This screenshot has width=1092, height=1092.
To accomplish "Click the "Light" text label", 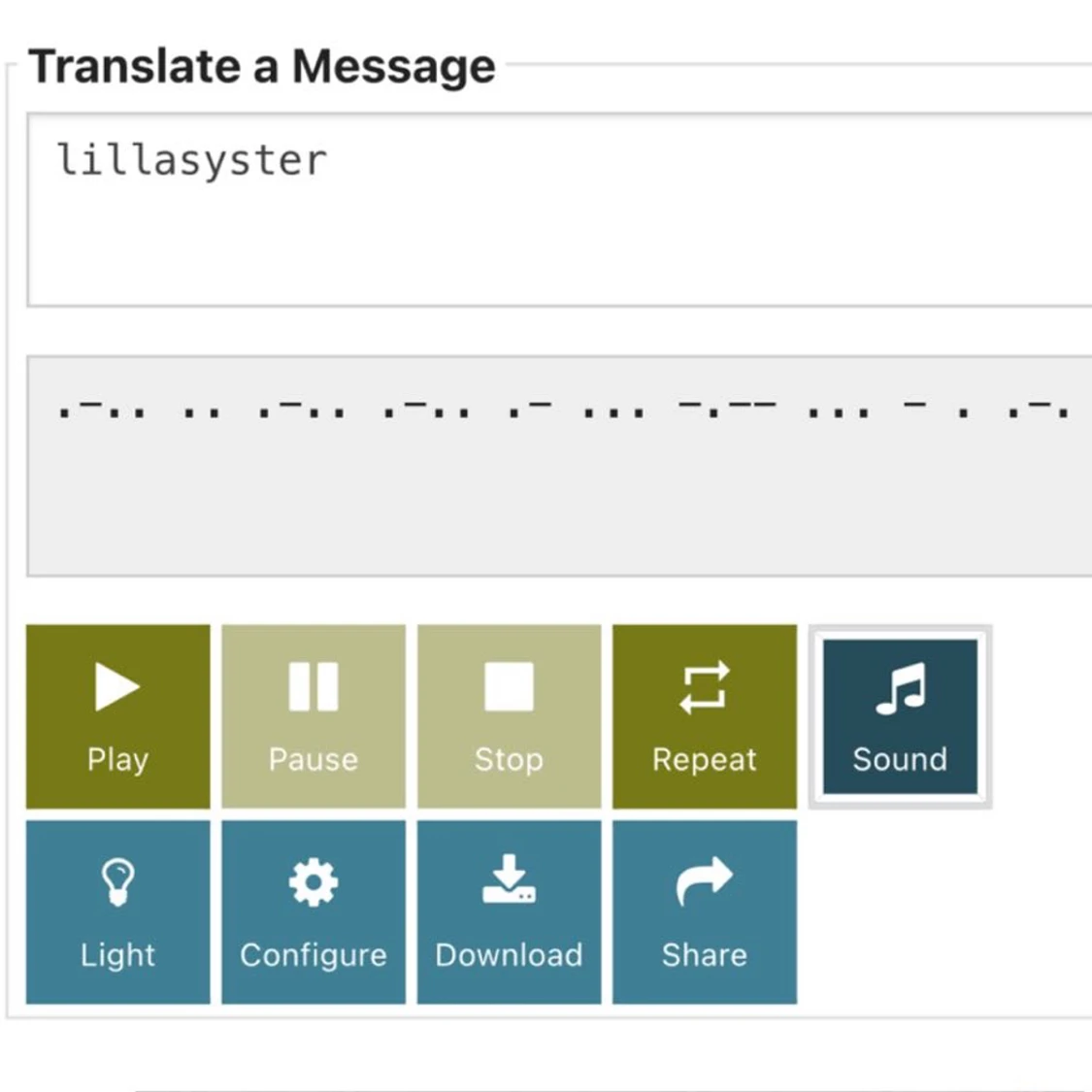I will point(117,955).
